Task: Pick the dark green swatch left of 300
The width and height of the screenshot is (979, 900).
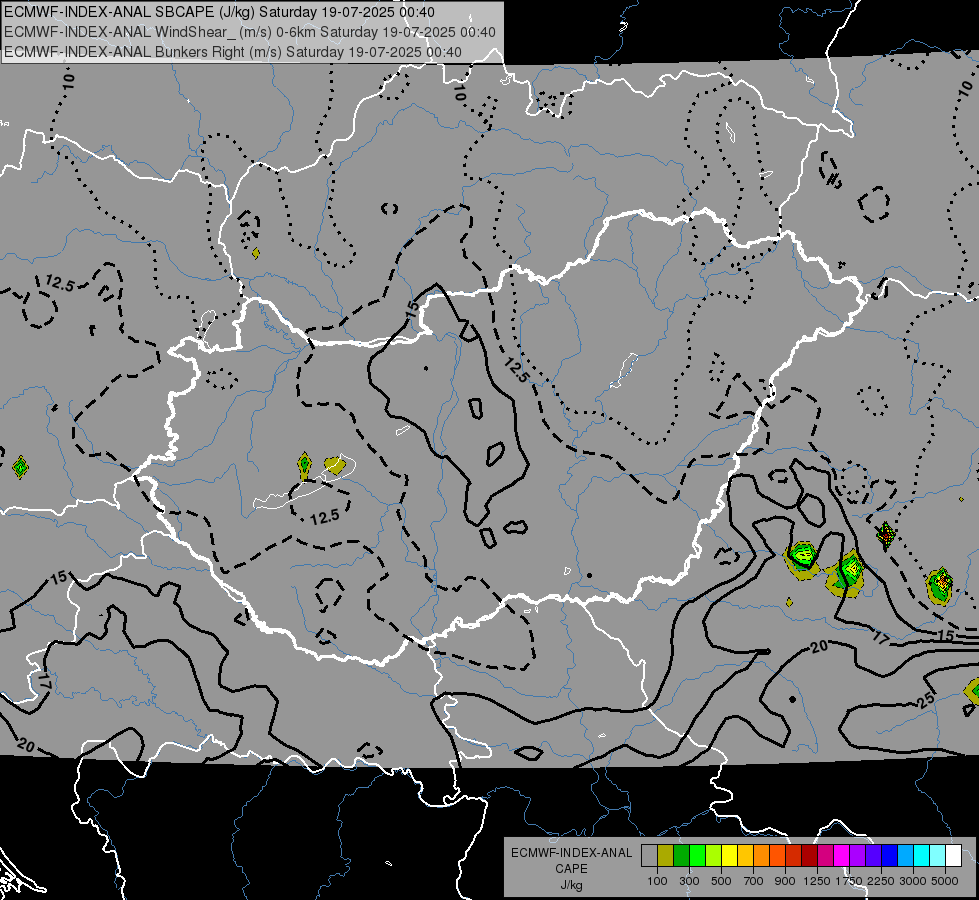Action: (x=681, y=856)
